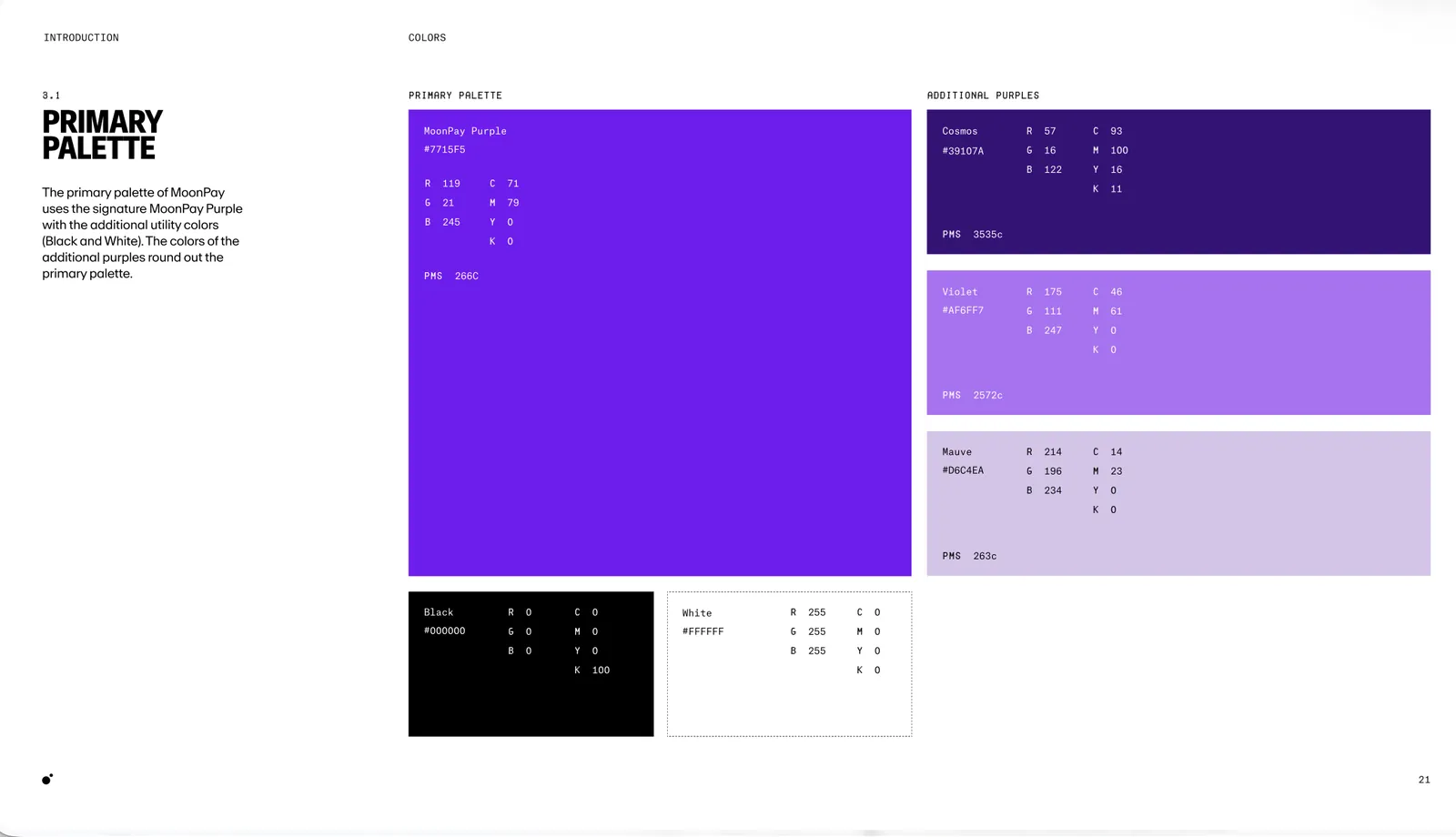Click the hex code #7715F5
Image resolution: width=1456 pixels, height=837 pixels.
444,150
